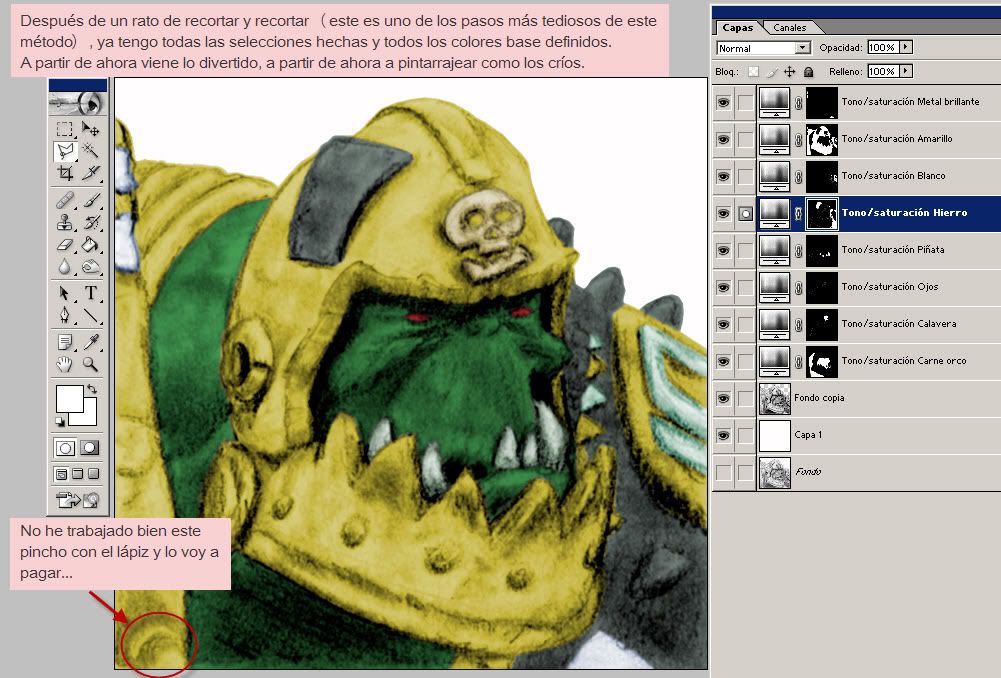The height and width of the screenshot is (678, 1001).
Task: Jump to ImageReady from toolbox
Action: (x=78, y=500)
